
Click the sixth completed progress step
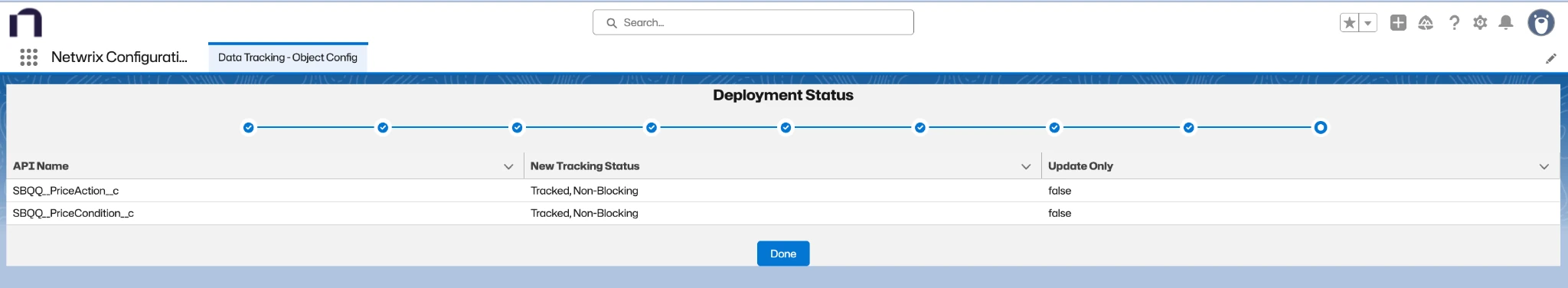coord(920,127)
